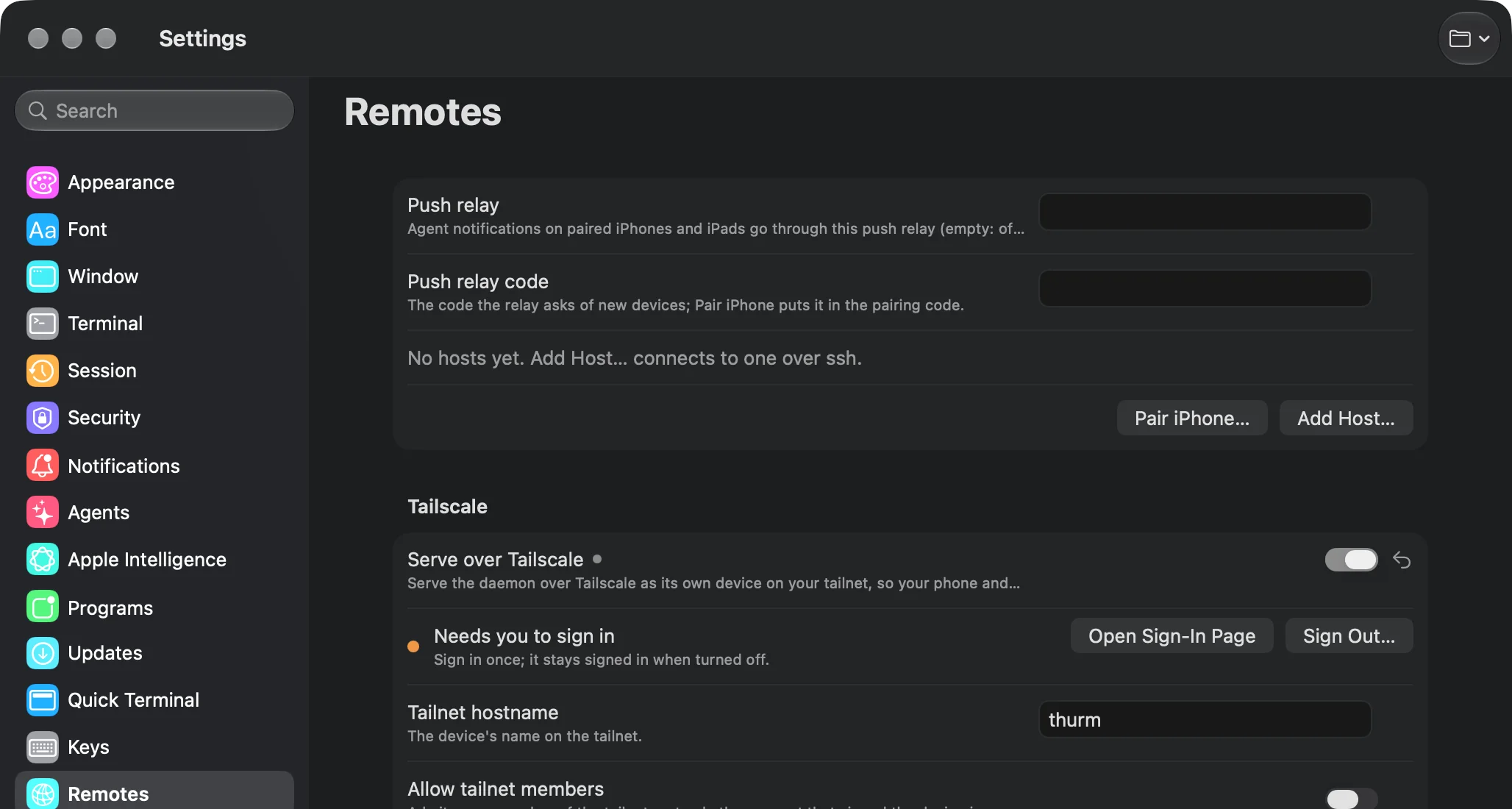The height and width of the screenshot is (809, 1512).
Task: Switch to the Session section label
Action: click(x=102, y=371)
